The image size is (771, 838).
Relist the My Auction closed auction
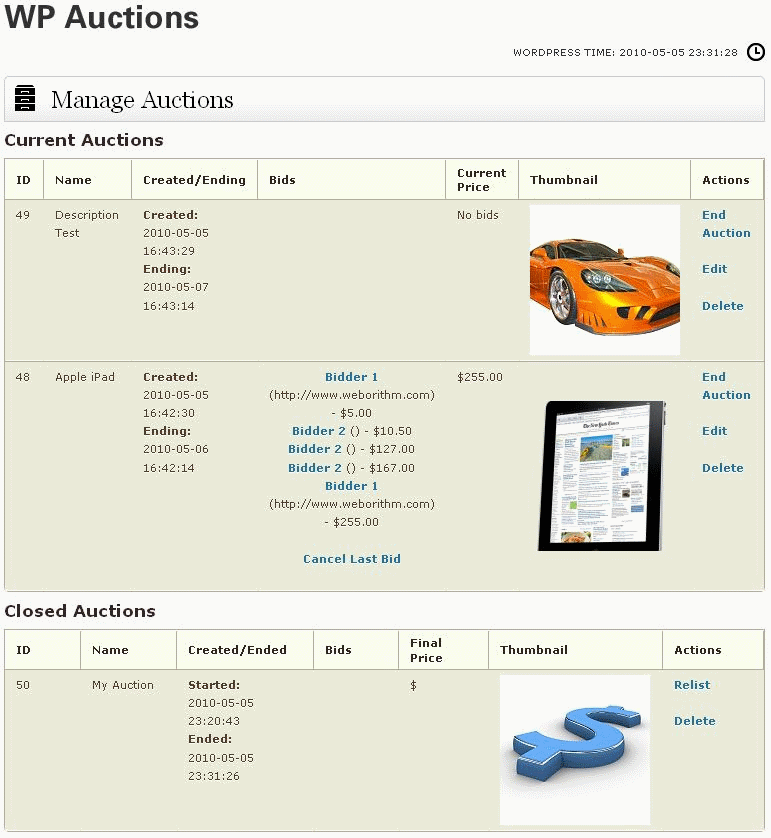[x=692, y=685]
